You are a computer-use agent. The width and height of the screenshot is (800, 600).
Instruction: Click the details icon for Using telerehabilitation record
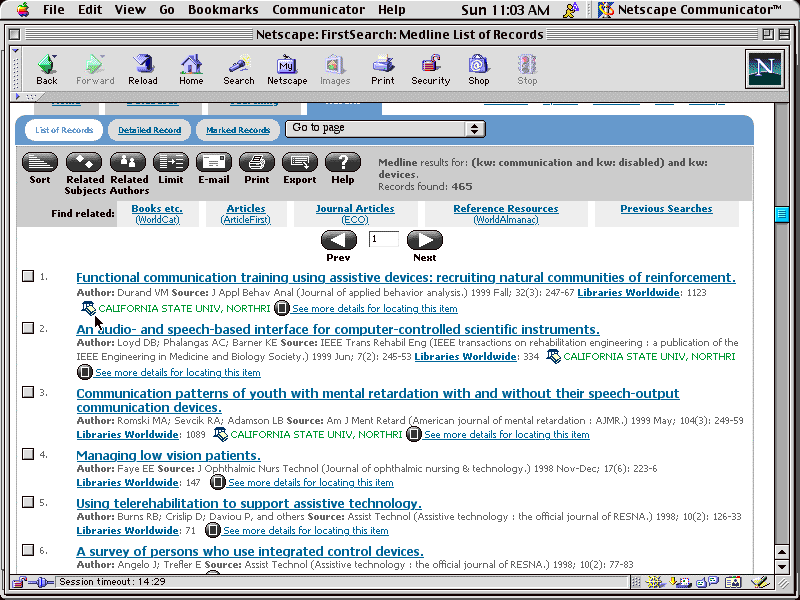[x=212, y=530]
